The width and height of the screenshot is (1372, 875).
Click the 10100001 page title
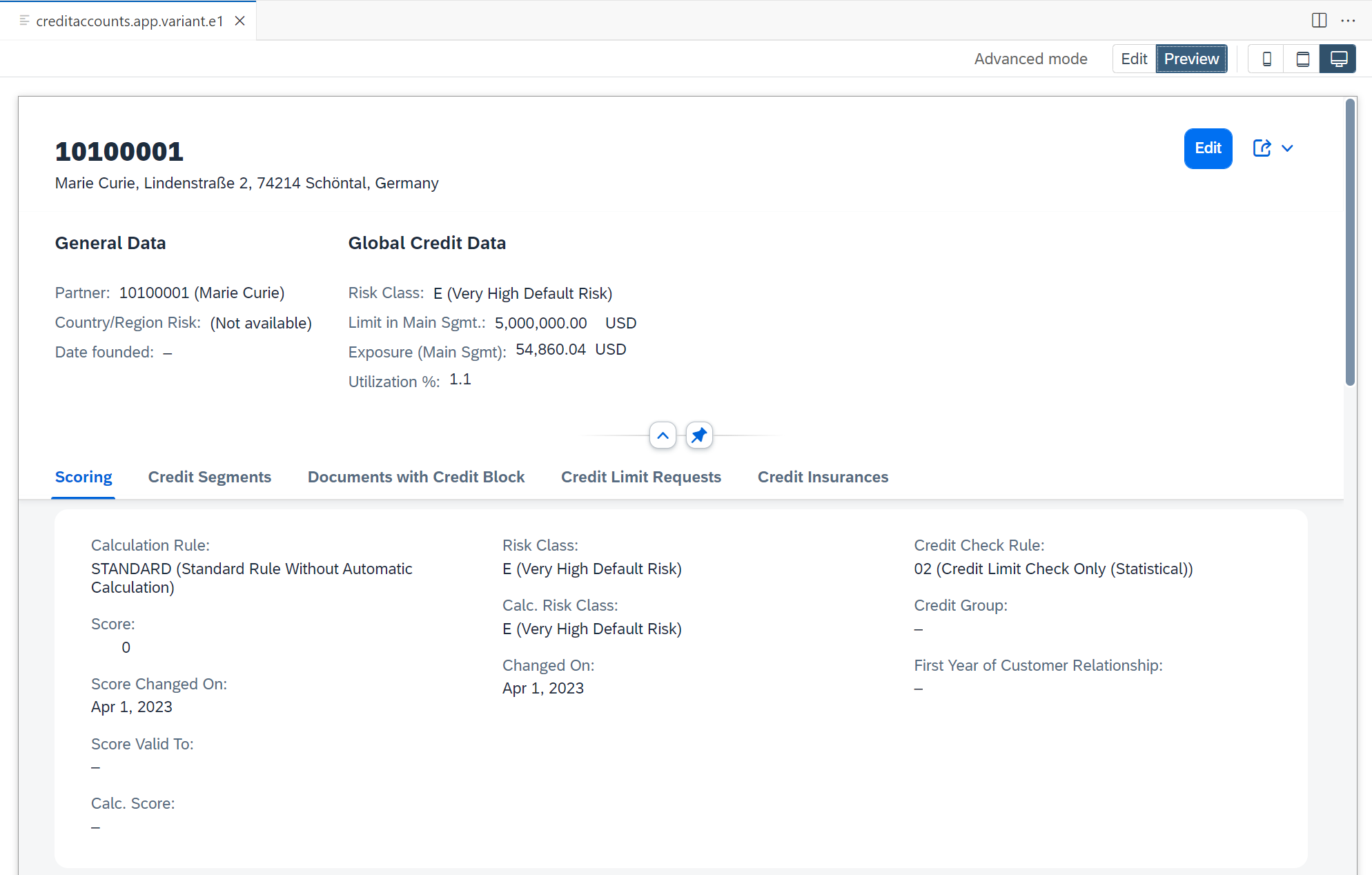tap(119, 152)
